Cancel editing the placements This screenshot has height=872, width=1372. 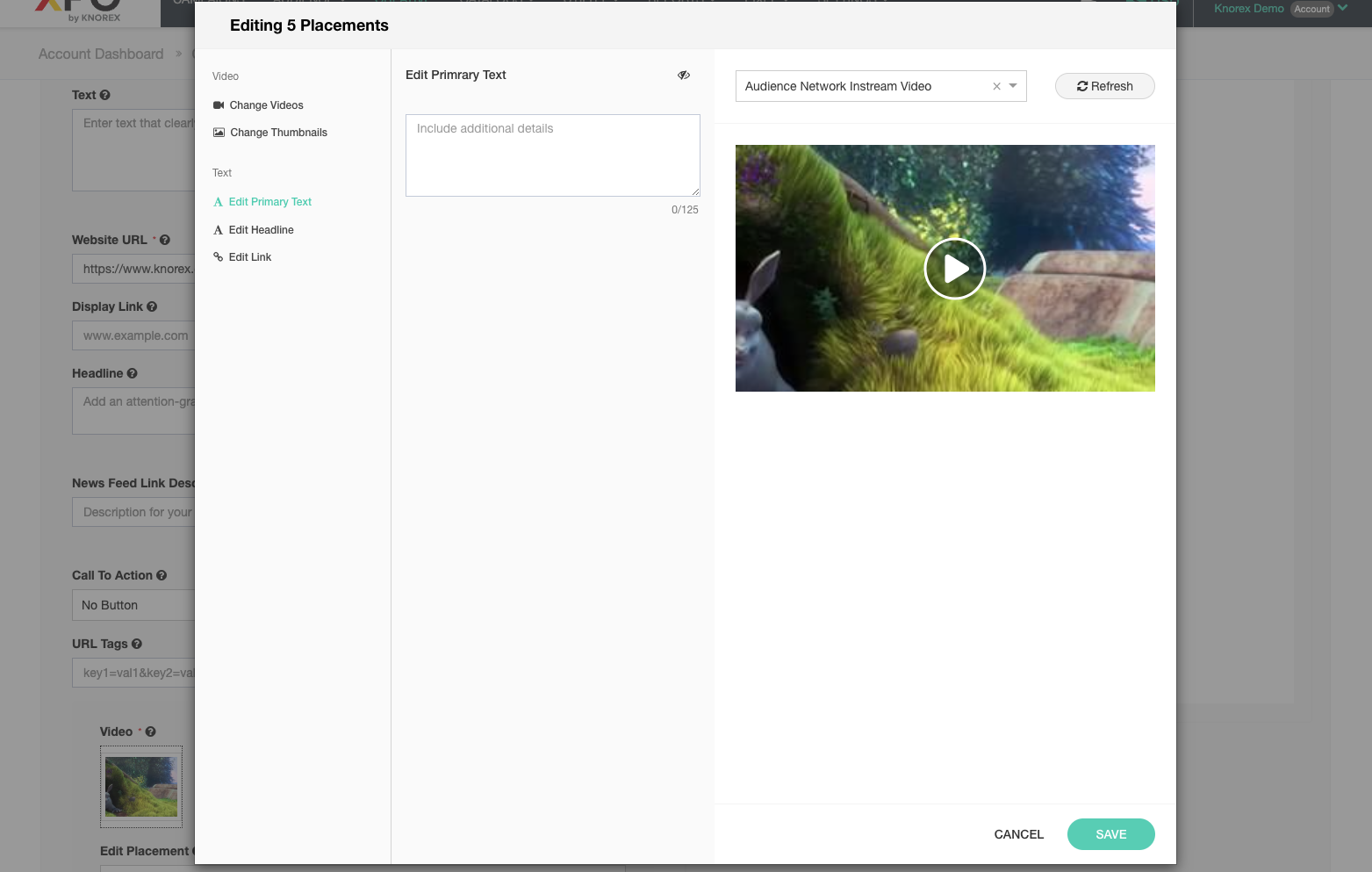1018,834
